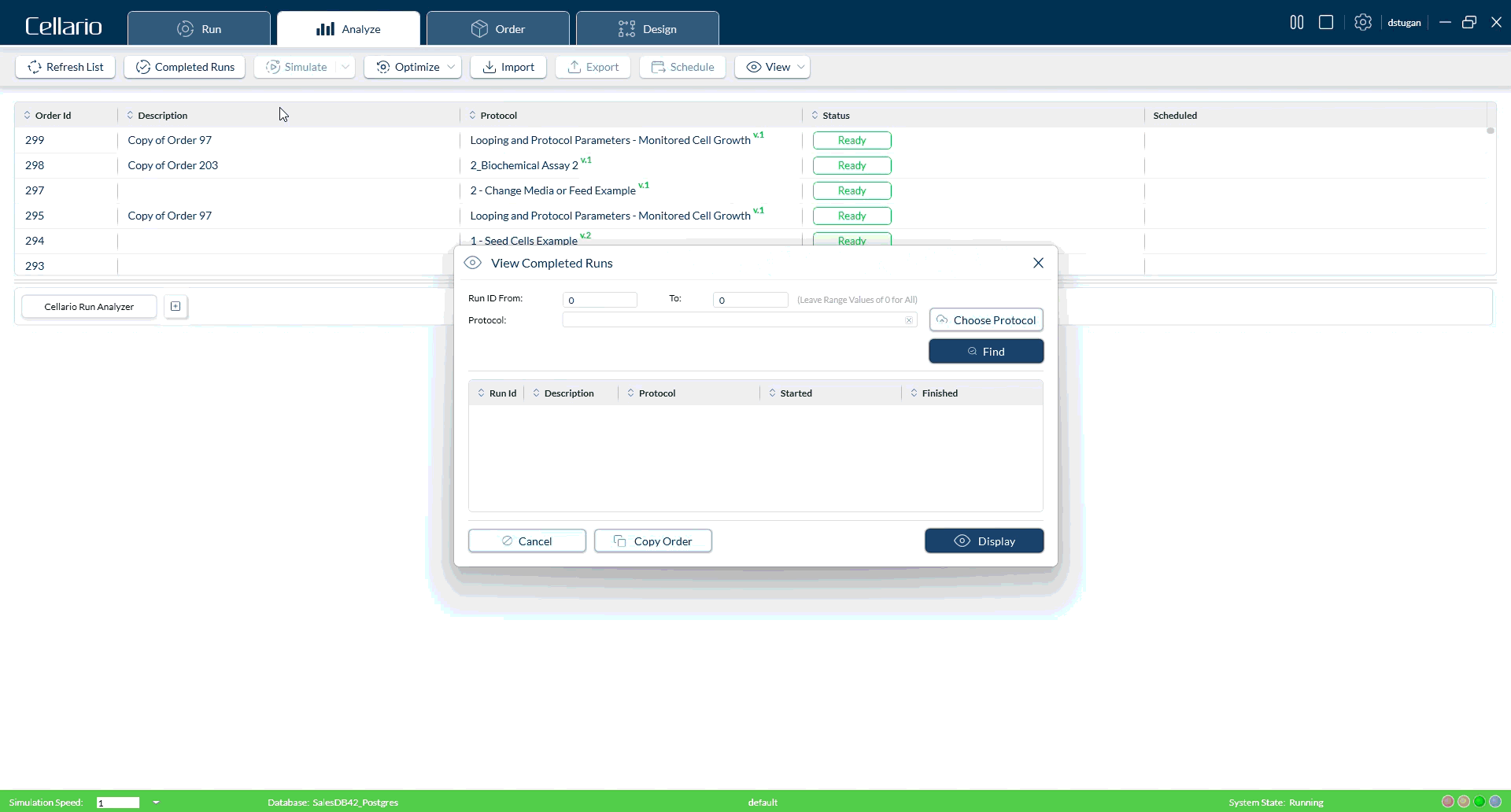Click the Simulation Speed input field
Viewport: 1511px width, 812px height.
click(118, 803)
